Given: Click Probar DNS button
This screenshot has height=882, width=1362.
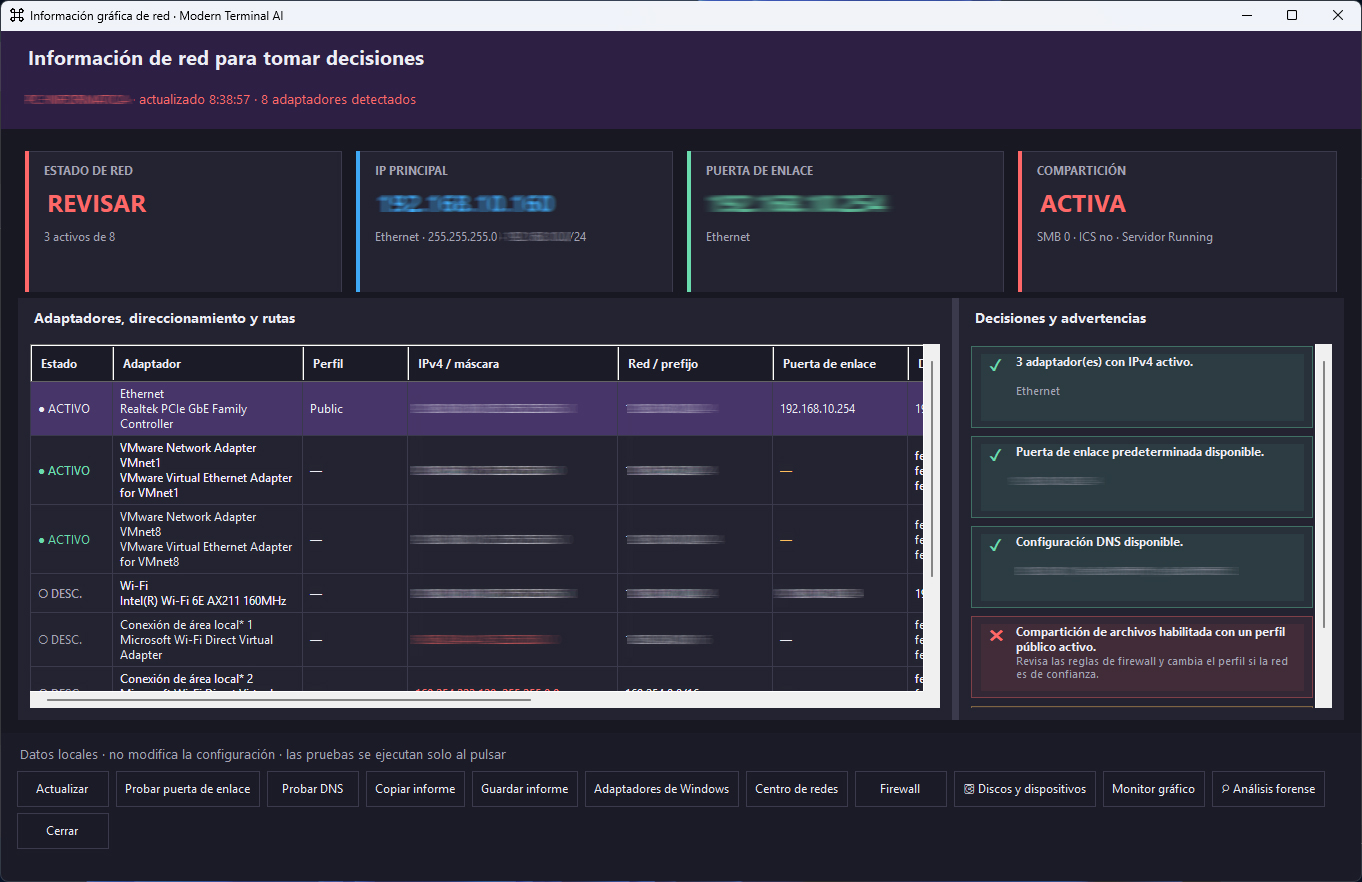Looking at the screenshot, I should point(312,789).
